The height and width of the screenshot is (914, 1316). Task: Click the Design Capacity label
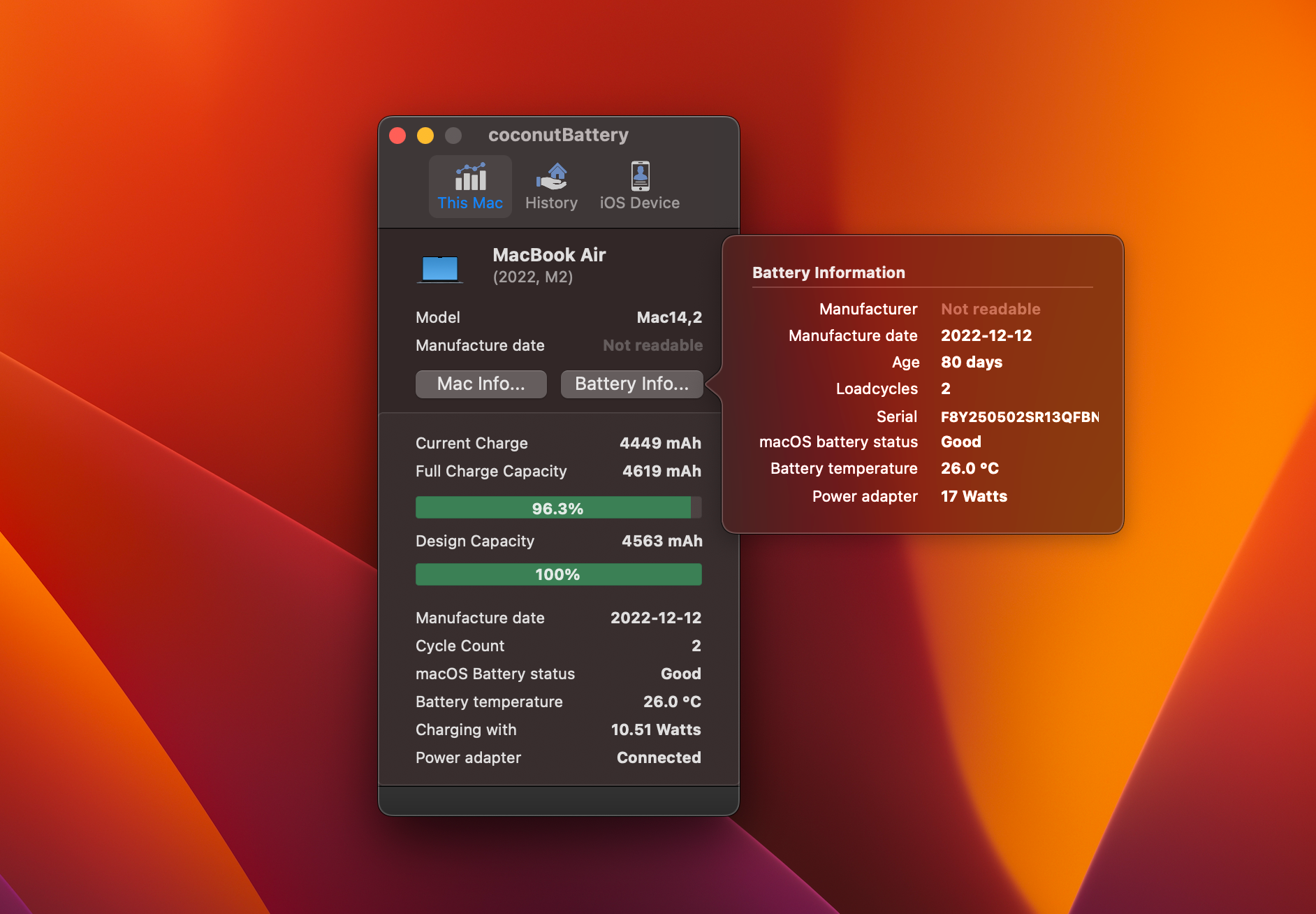(x=475, y=541)
